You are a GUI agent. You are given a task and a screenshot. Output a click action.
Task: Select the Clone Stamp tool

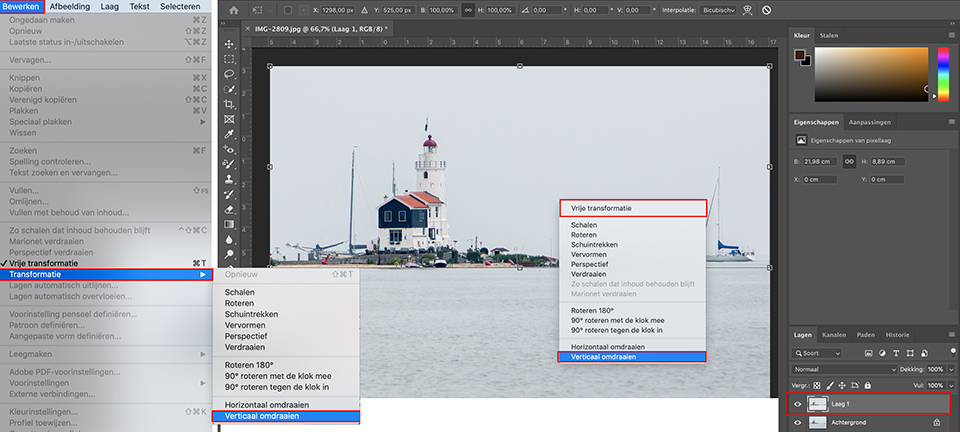coord(229,179)
